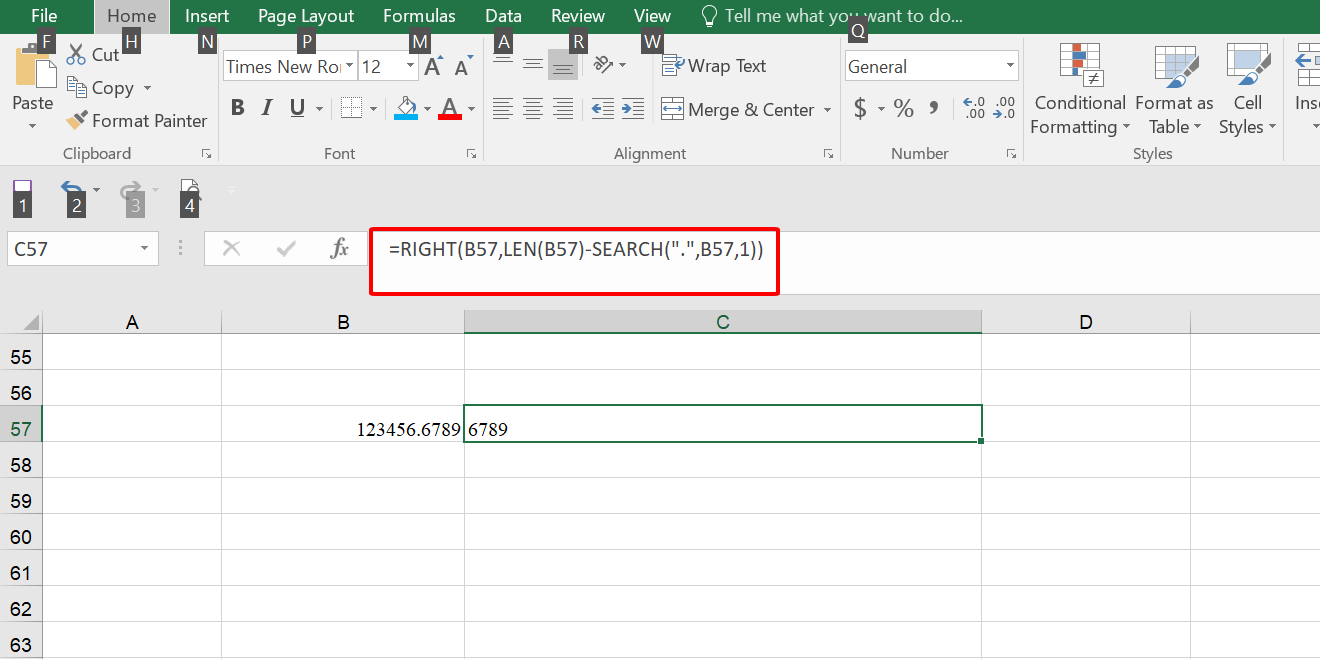The image size is (1320, 659).
Task: Click the Decrease Indent icon
Action: point(602,109)
